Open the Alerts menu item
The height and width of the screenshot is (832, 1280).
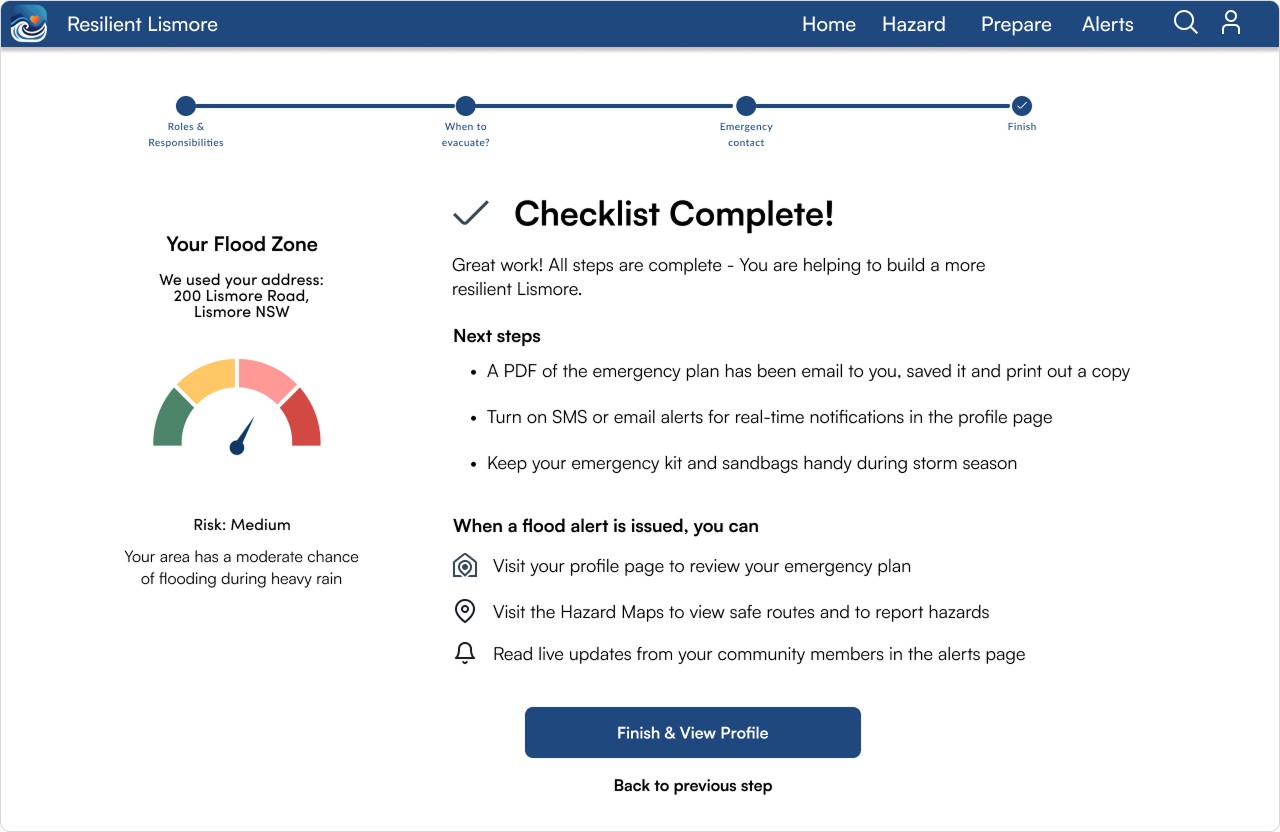[1107, 24]
